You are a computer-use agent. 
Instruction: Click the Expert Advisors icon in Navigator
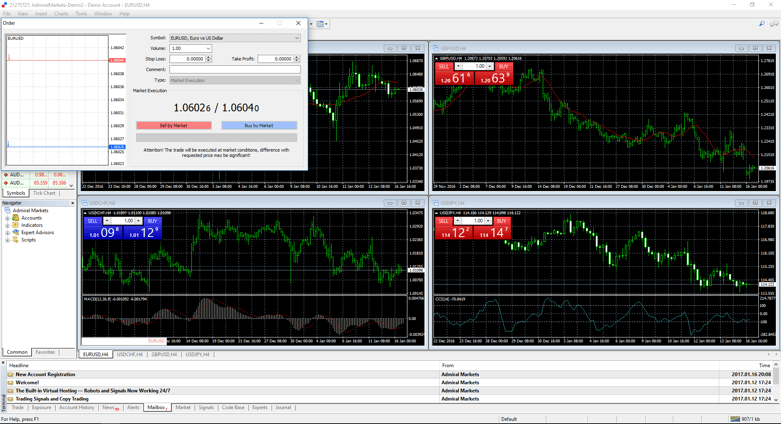tap(15, 232)
